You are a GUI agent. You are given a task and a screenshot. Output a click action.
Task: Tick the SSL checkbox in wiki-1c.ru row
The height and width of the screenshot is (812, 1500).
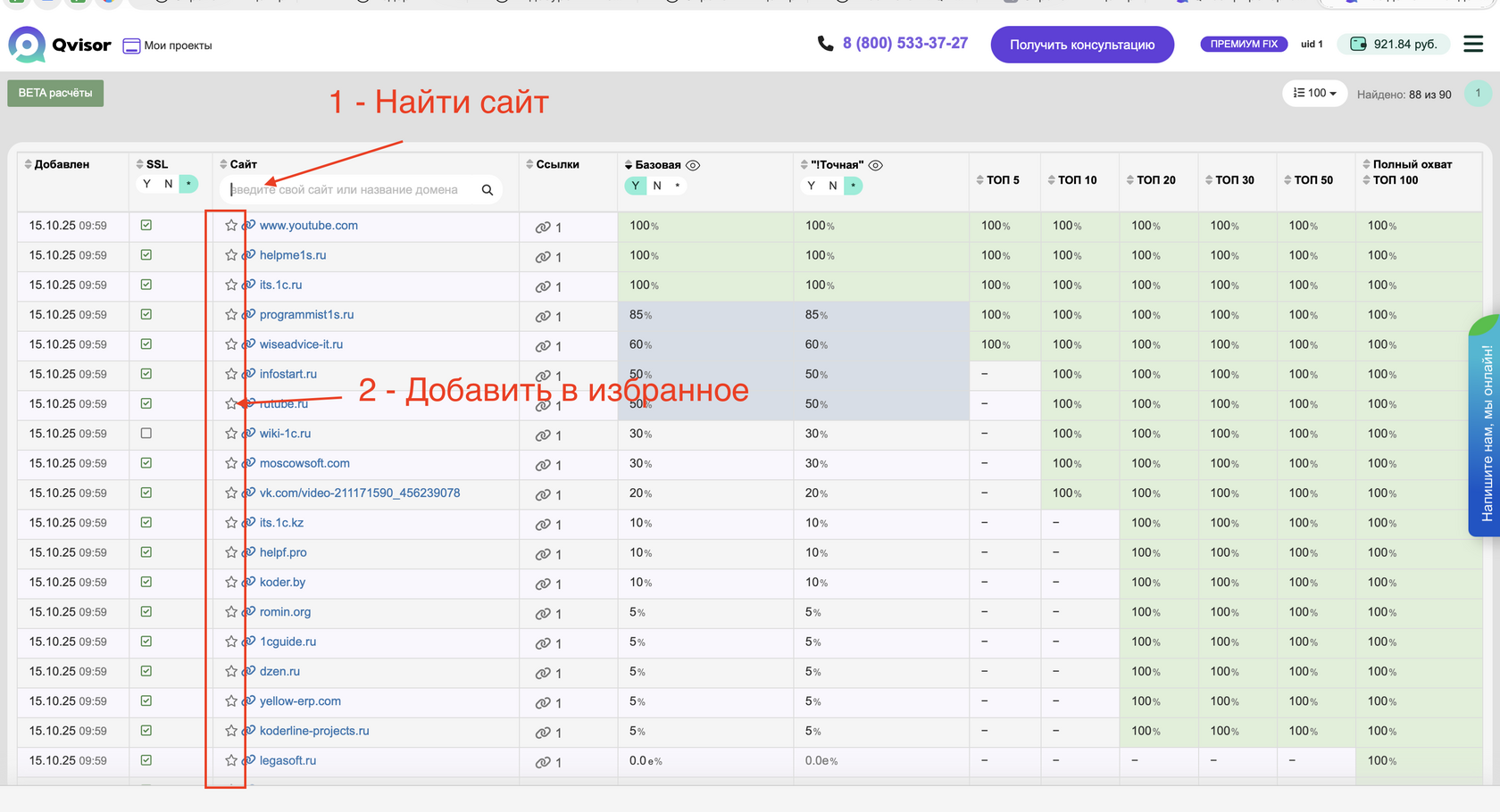(146, 434)
